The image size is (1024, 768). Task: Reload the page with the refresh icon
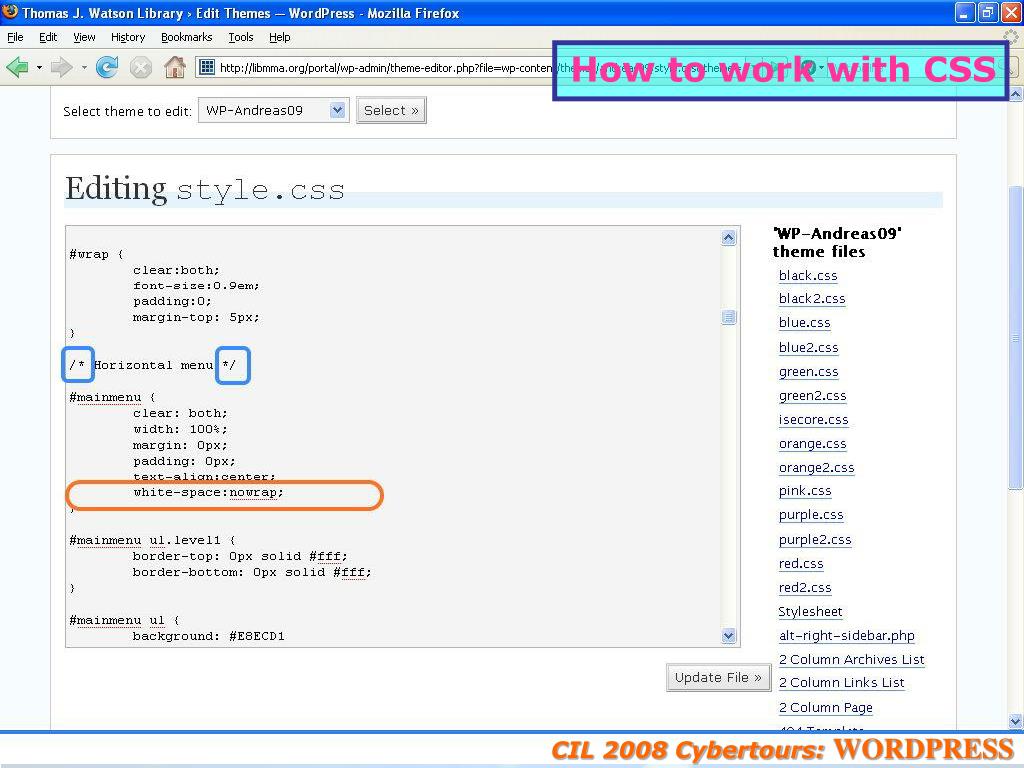pos(106,67)
